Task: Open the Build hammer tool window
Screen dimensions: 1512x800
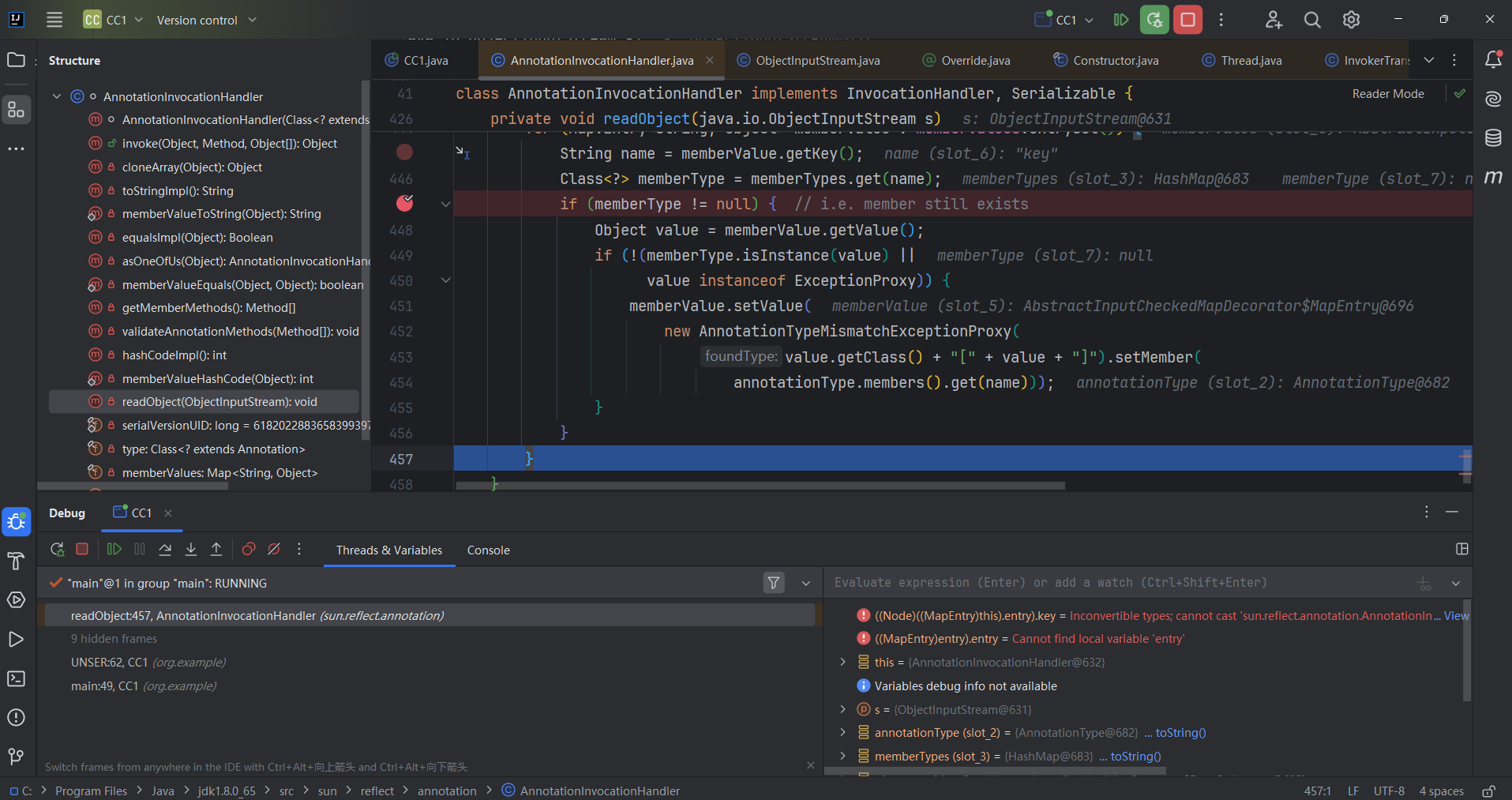Action: coord(16,562)
